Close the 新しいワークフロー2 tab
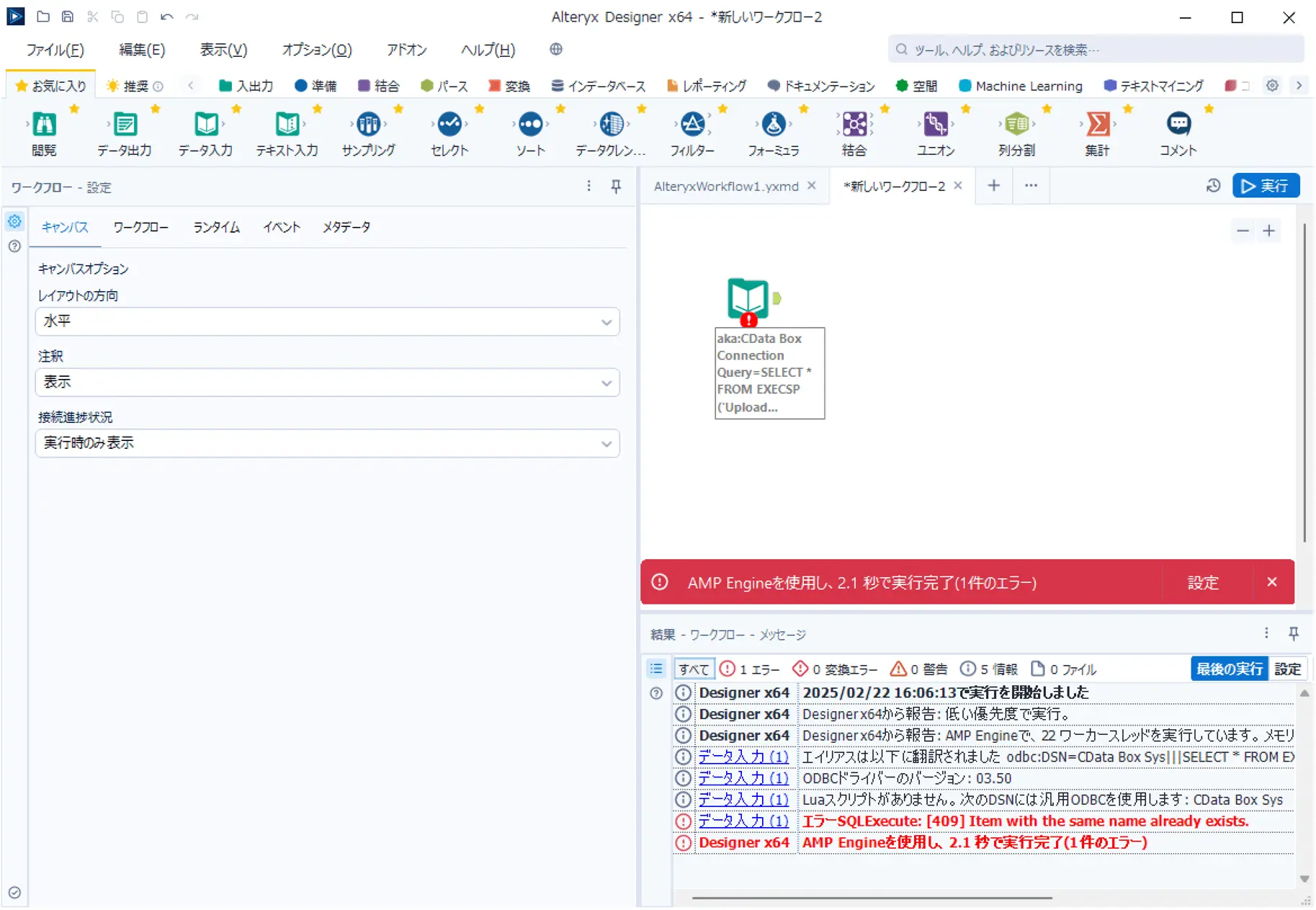 [958, 186]
